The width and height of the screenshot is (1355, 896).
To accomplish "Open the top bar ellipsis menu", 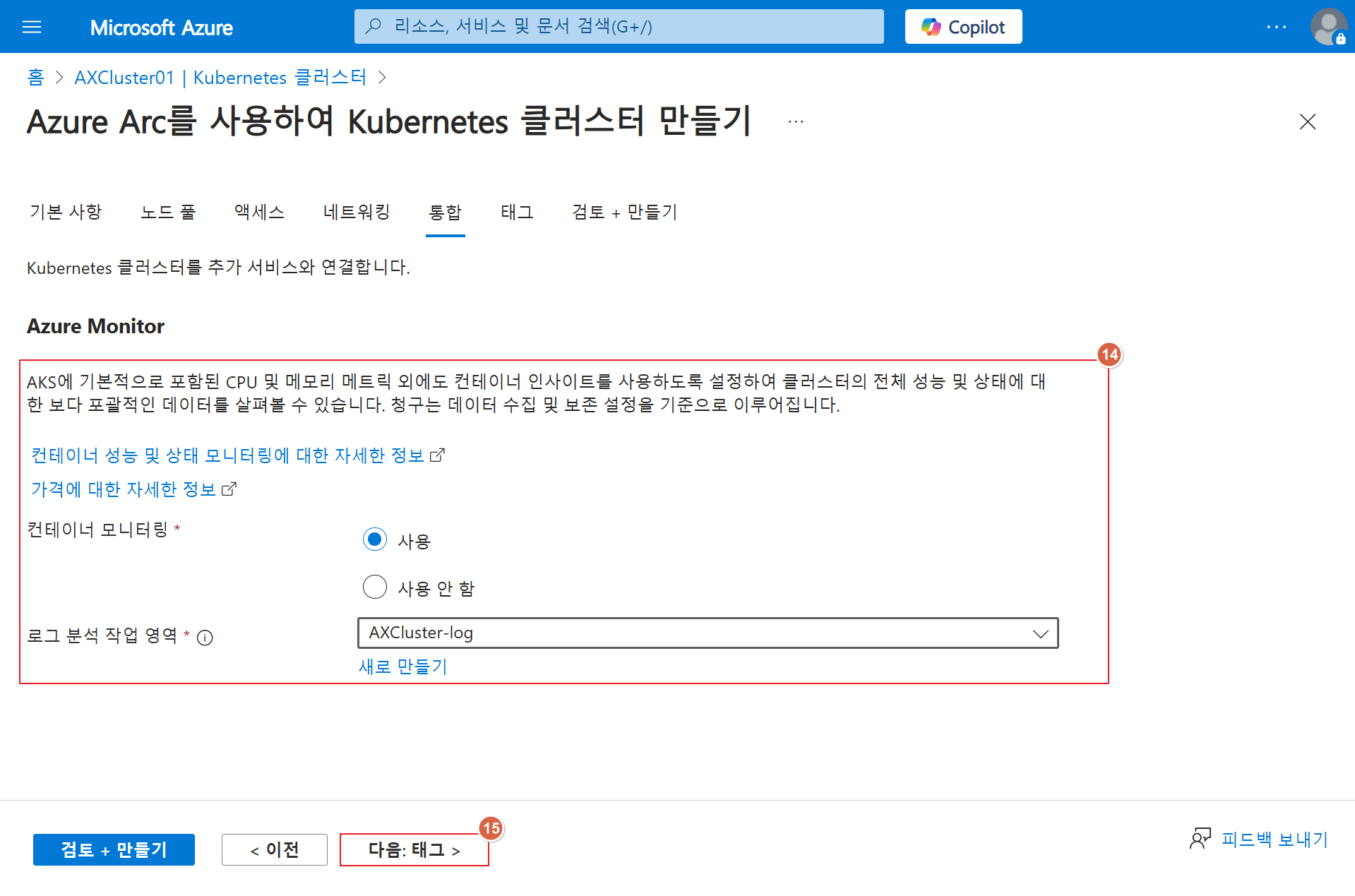I will click(1276, 27).
